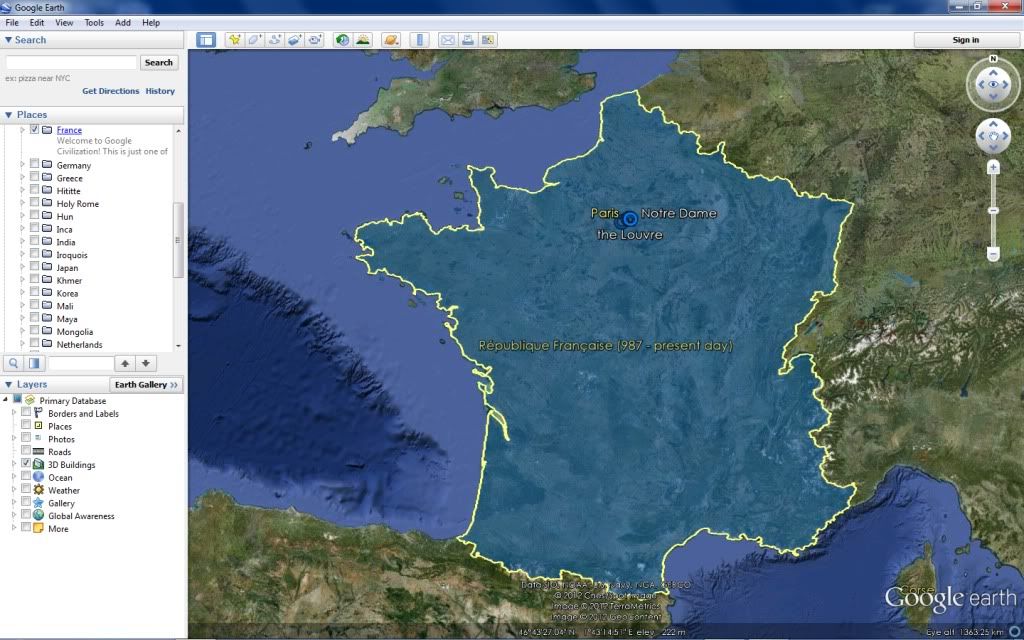Click the panel view icon beside the Places magnifier

click(34, 363)
